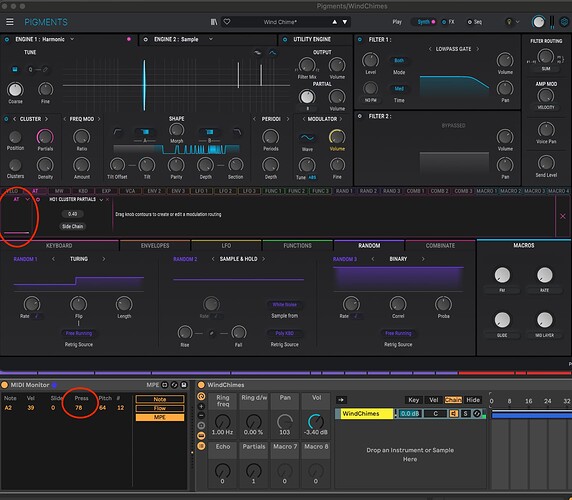Select the MPE mode in MIDI Monitor
572x500 pixels.
[x=160, y=417]
